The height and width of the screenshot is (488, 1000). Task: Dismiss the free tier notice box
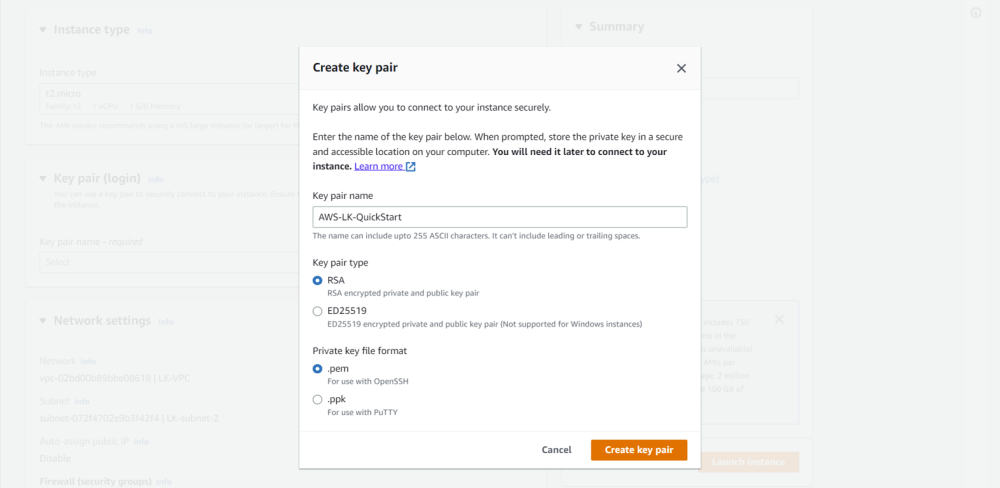click(x=779, y=319)
